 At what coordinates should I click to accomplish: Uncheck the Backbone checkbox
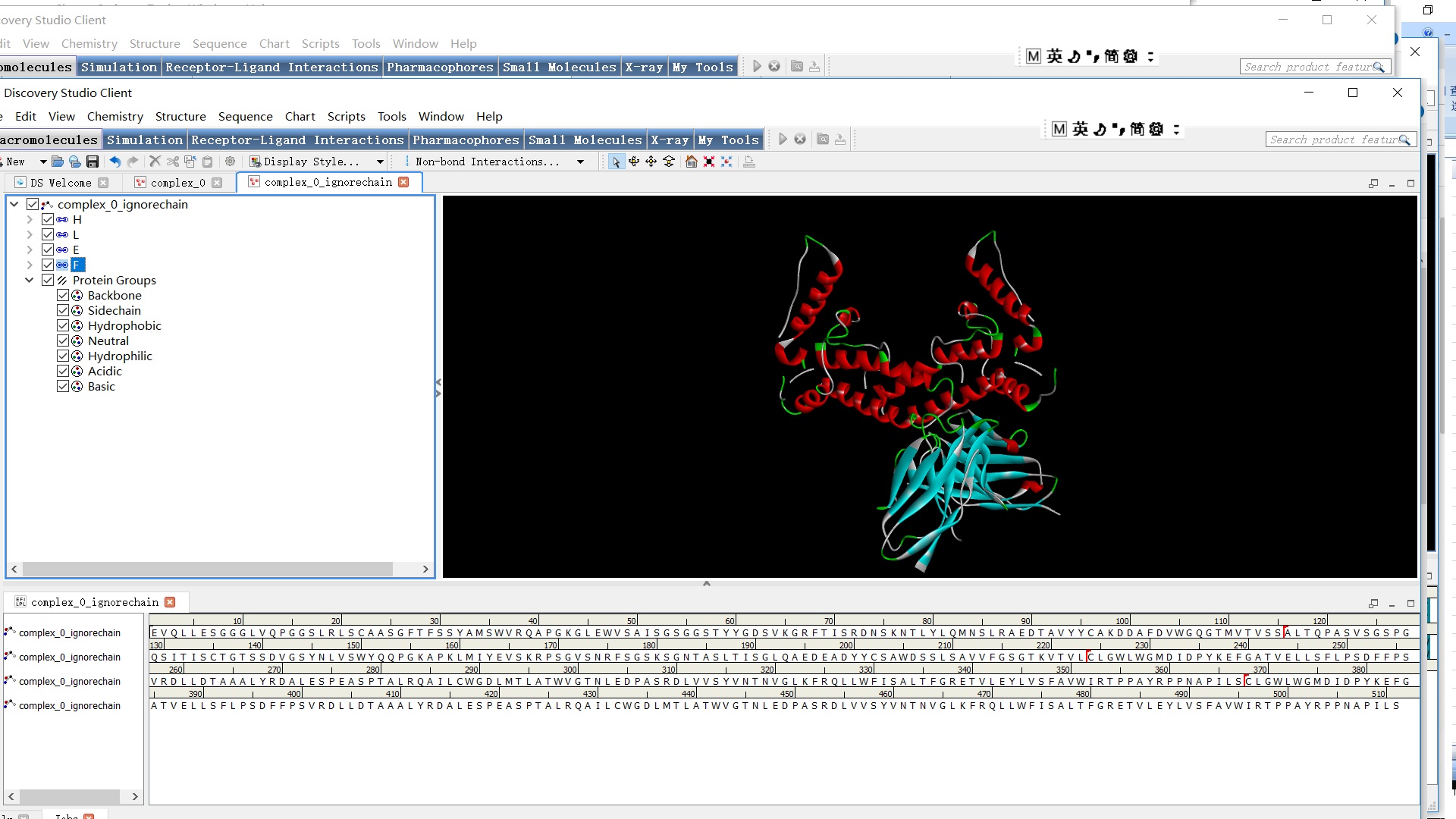click(x=63, y=295)
